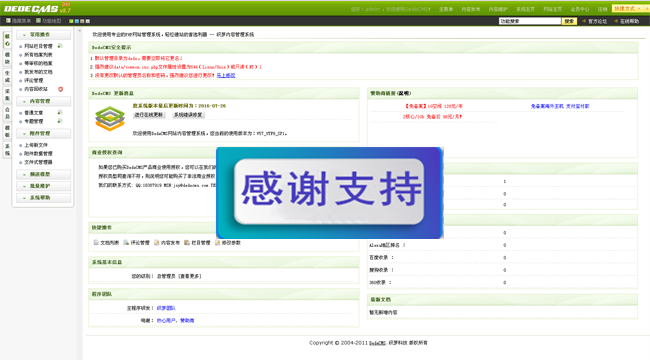The width and height of the screenshot is (650, 360).
Task: Open 内容回收站 in the sidebar
Action: (x=36, y=89)
